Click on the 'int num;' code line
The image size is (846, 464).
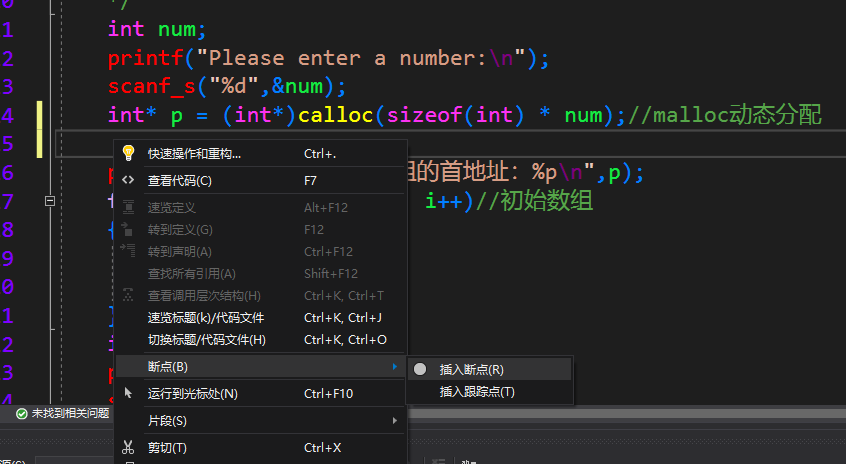pos(157,29)
